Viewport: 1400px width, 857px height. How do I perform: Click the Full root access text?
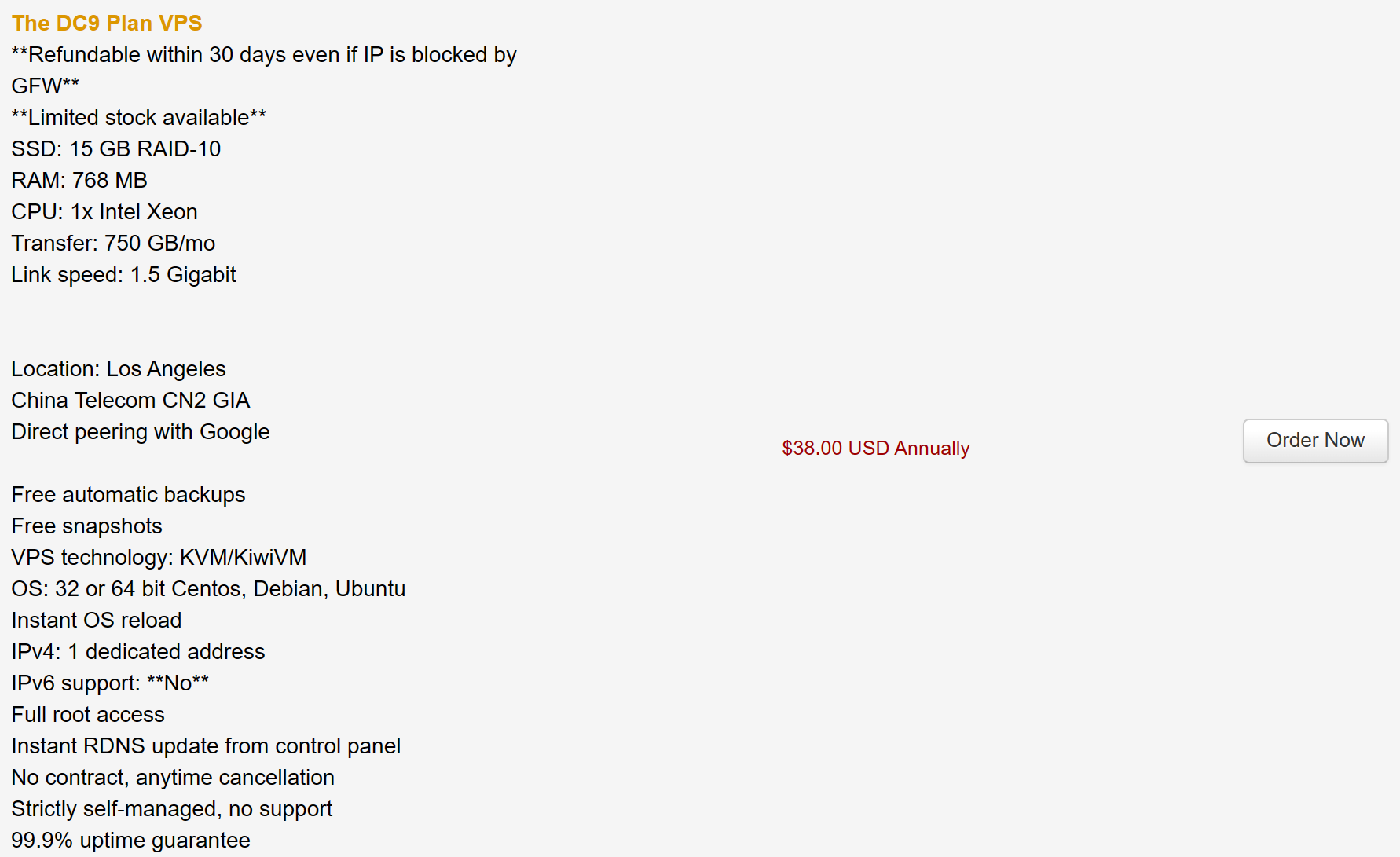coord(88,715)
